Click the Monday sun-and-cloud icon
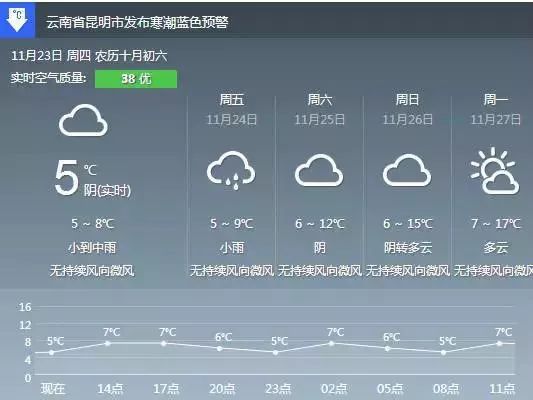This screenshot has width=533, height=400. point(495,171)
